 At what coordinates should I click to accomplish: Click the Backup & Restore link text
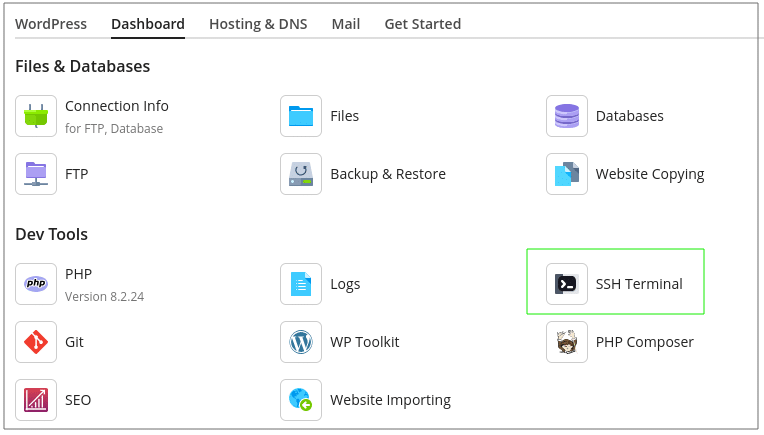click(x=388, y=174)
